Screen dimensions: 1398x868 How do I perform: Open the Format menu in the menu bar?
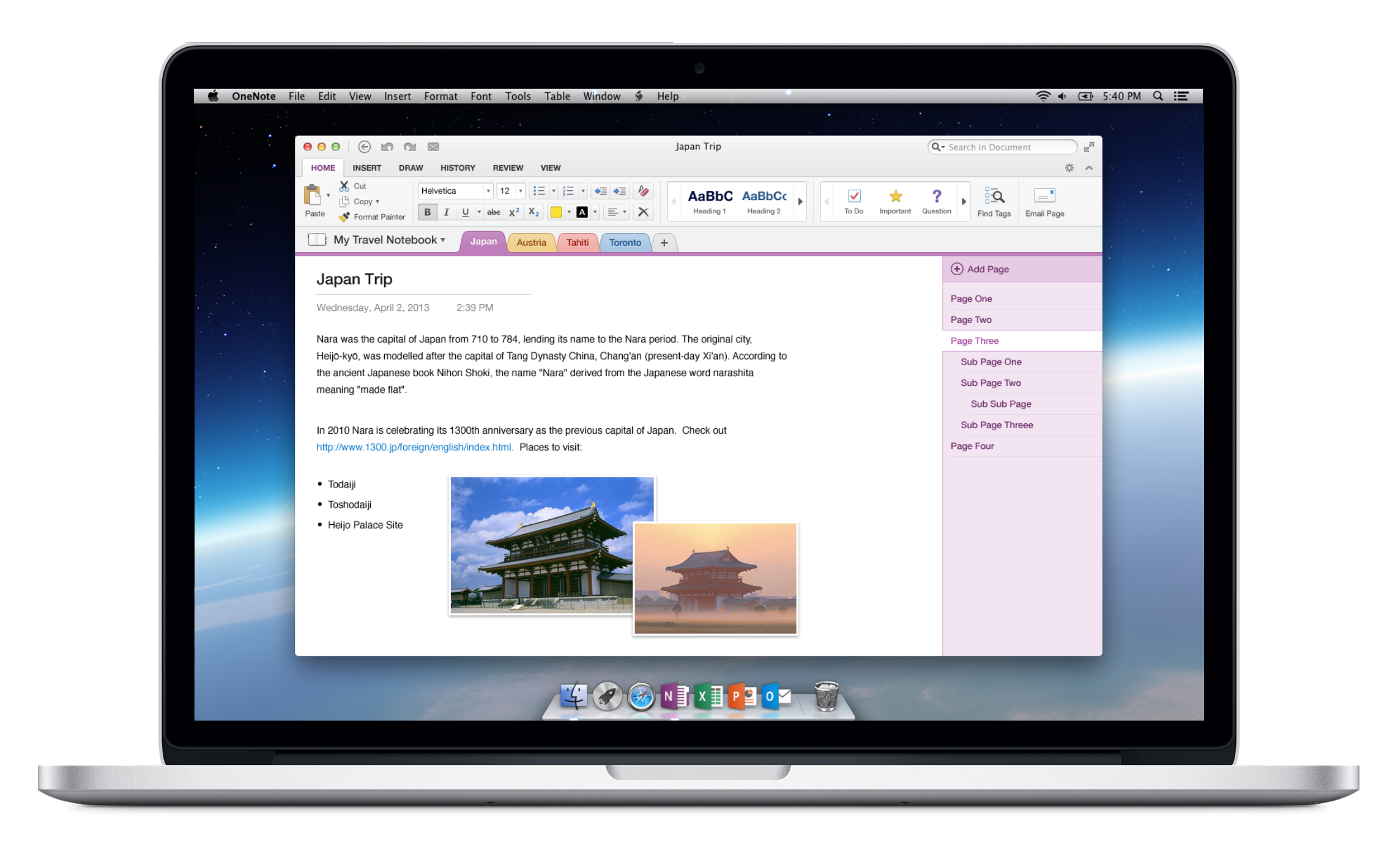click(441, 96)
